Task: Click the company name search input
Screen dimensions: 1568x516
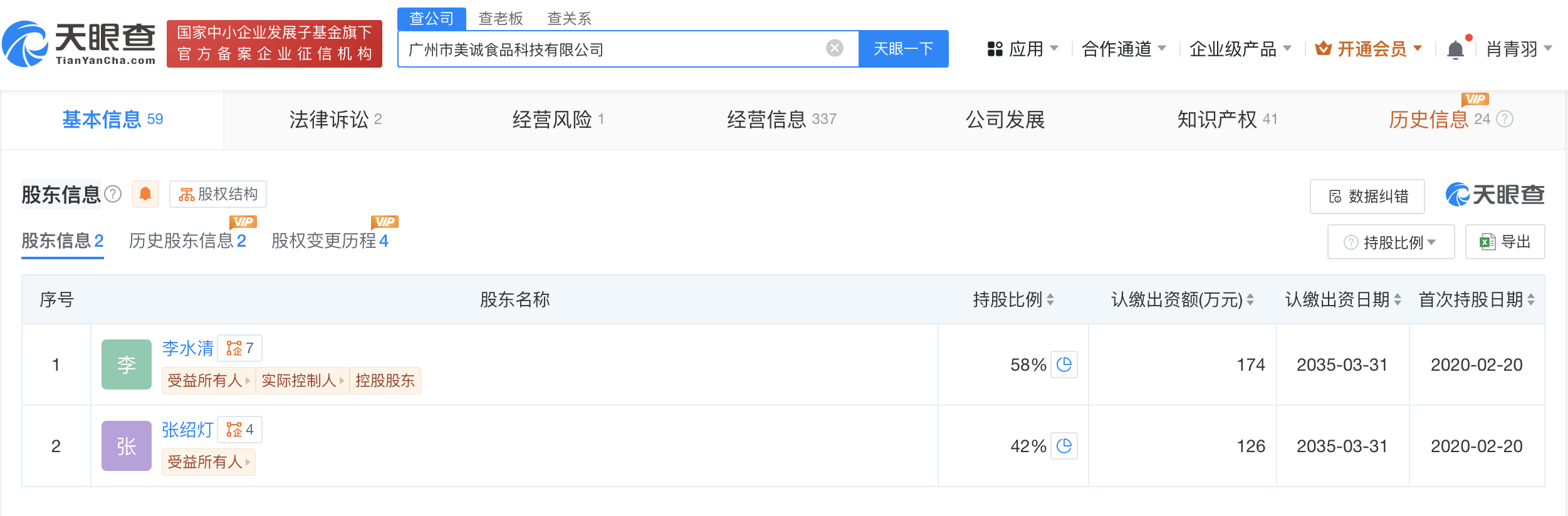Action: [x=614, y=49]
